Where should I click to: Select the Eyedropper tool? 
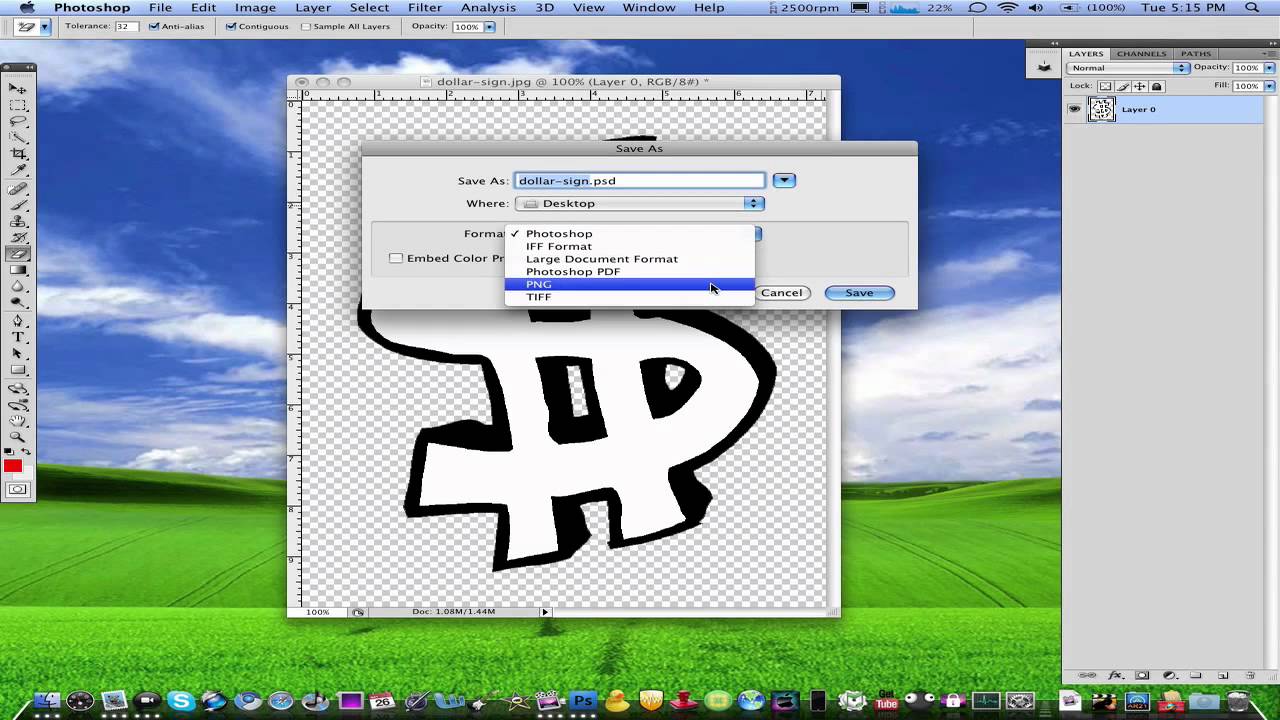pos(18,171)
